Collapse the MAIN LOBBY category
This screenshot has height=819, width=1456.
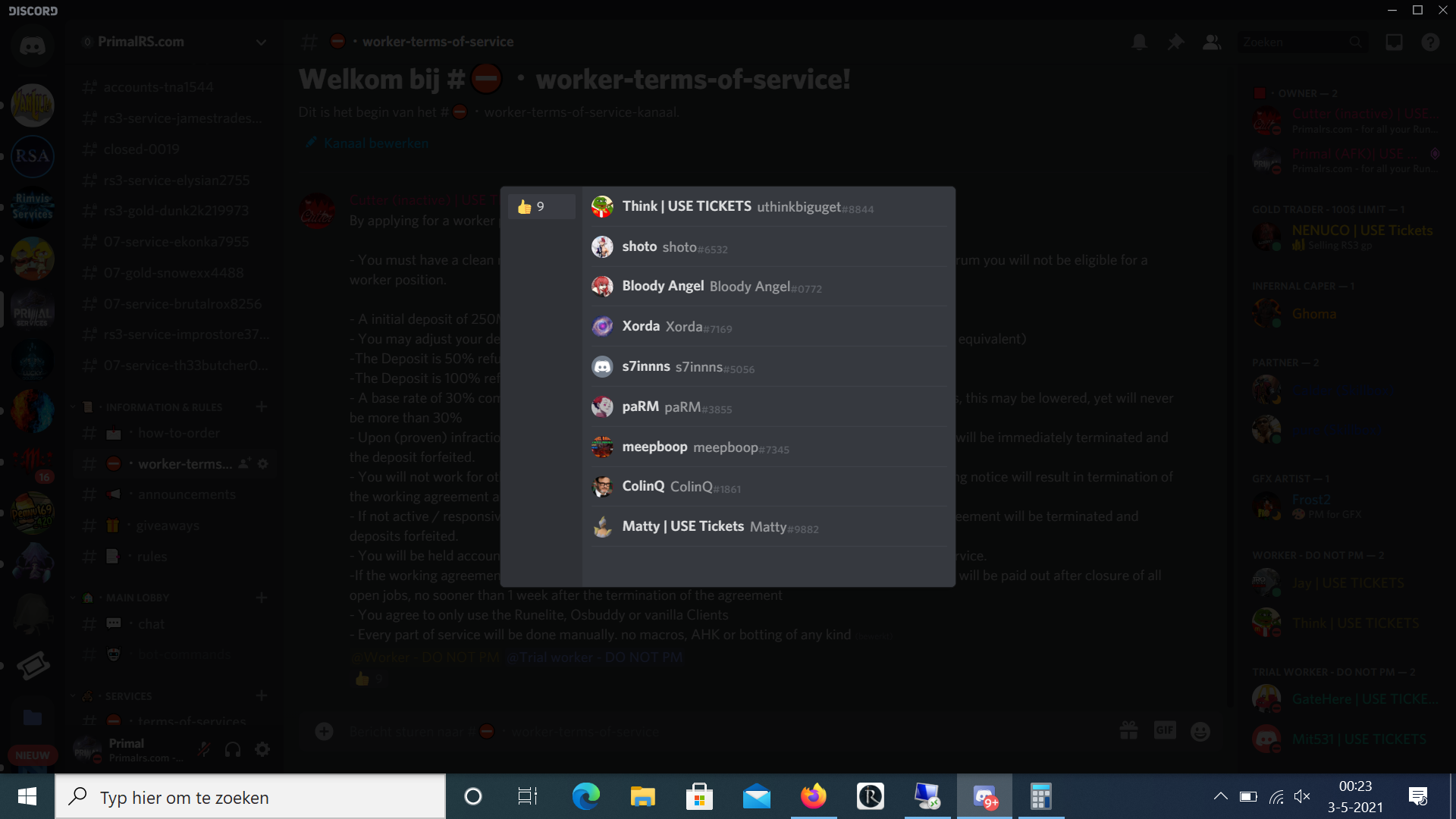click(136, 598)
